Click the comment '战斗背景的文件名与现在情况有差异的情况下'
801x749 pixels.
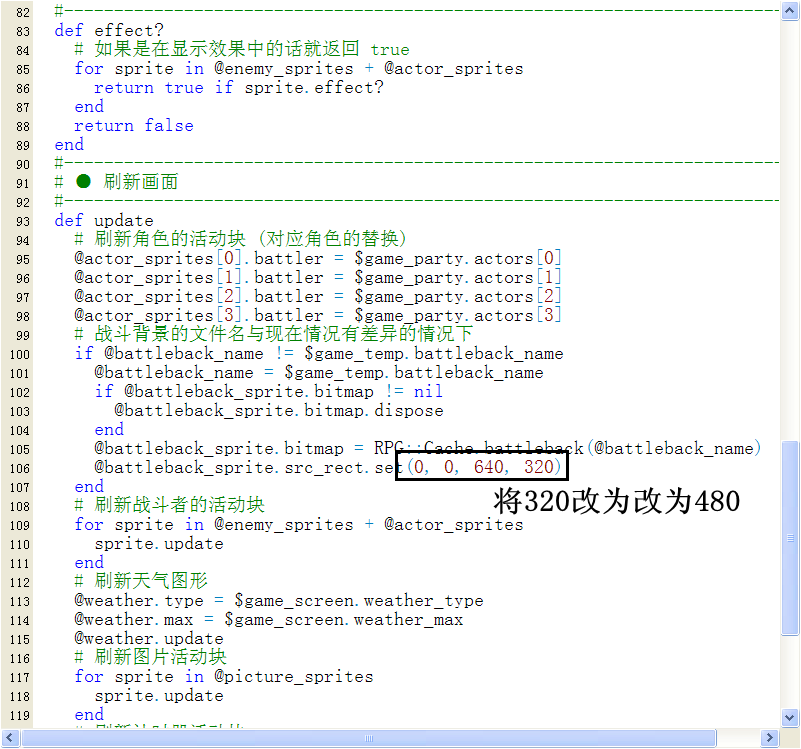(x=284, y=334)
